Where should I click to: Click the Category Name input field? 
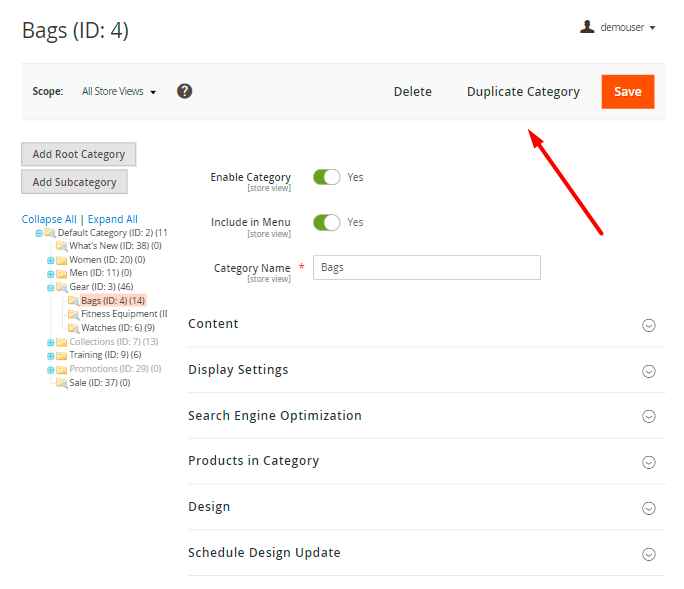tap(426, 268)
